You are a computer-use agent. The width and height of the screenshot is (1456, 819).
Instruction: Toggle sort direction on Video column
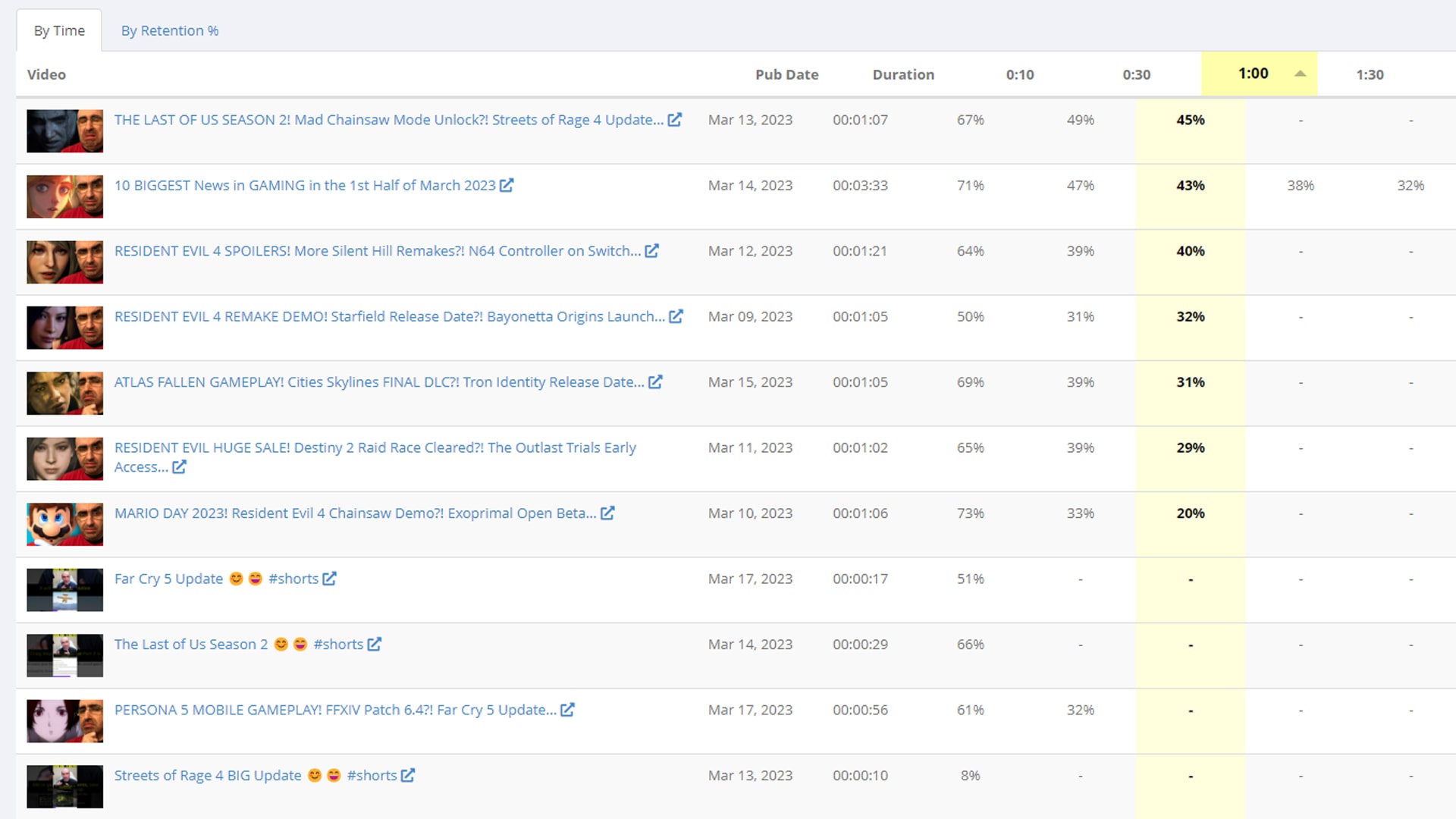[47, 74]
